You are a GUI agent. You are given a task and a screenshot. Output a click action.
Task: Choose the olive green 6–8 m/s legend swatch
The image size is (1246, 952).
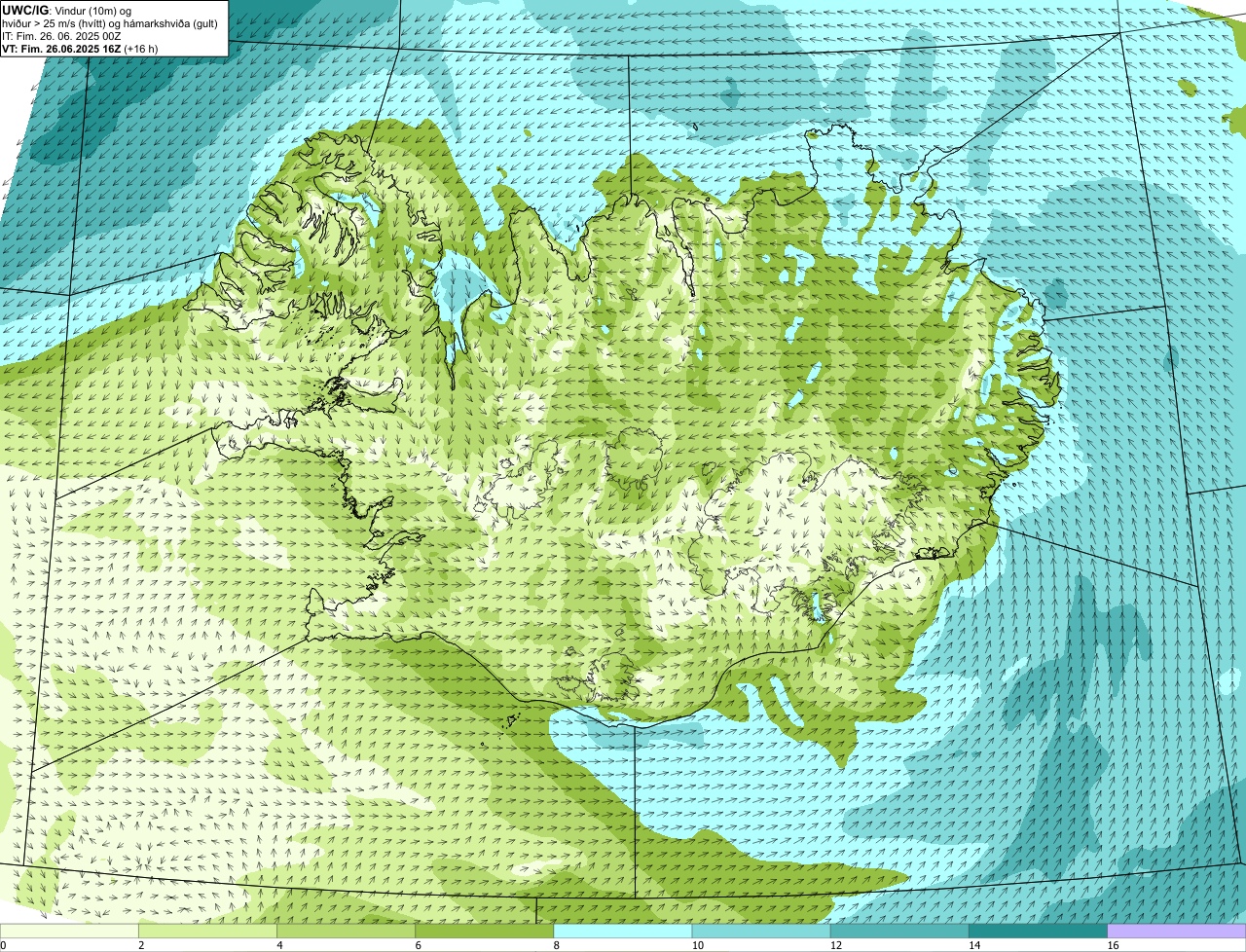point(485,932)
